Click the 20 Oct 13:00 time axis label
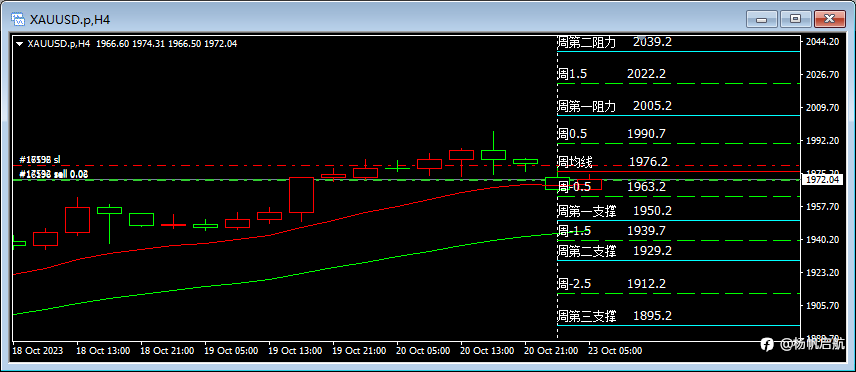856x372 pixels. tap(488, 351)
